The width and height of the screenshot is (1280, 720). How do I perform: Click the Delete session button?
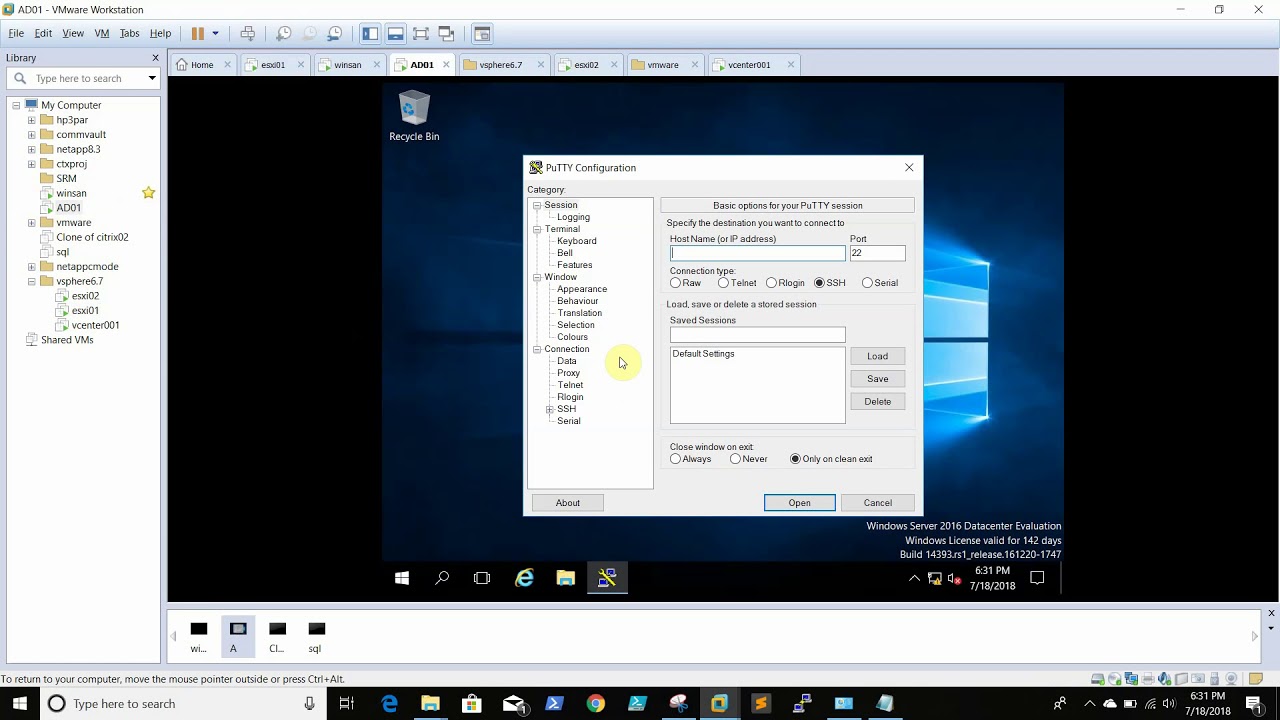878,402
